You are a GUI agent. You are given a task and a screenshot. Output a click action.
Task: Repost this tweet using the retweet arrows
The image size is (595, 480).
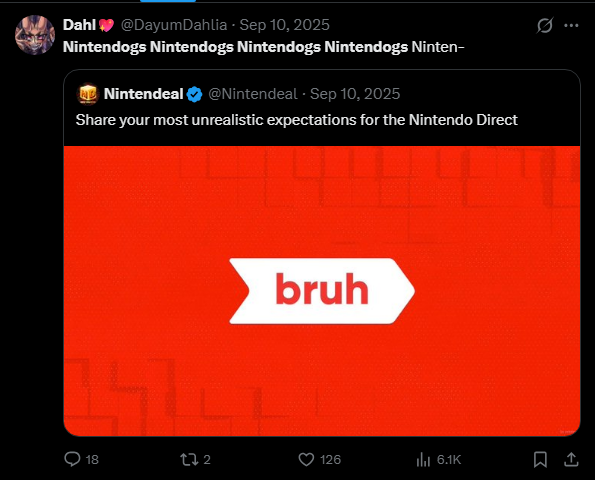coord(189,460)
